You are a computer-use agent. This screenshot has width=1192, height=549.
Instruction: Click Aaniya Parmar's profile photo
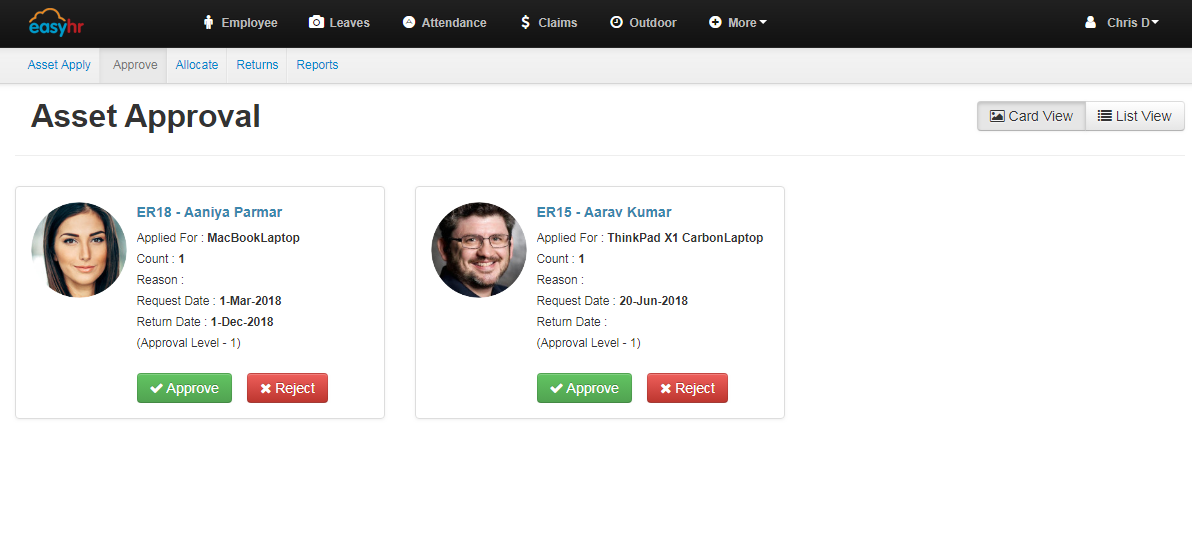pos(79,250)
